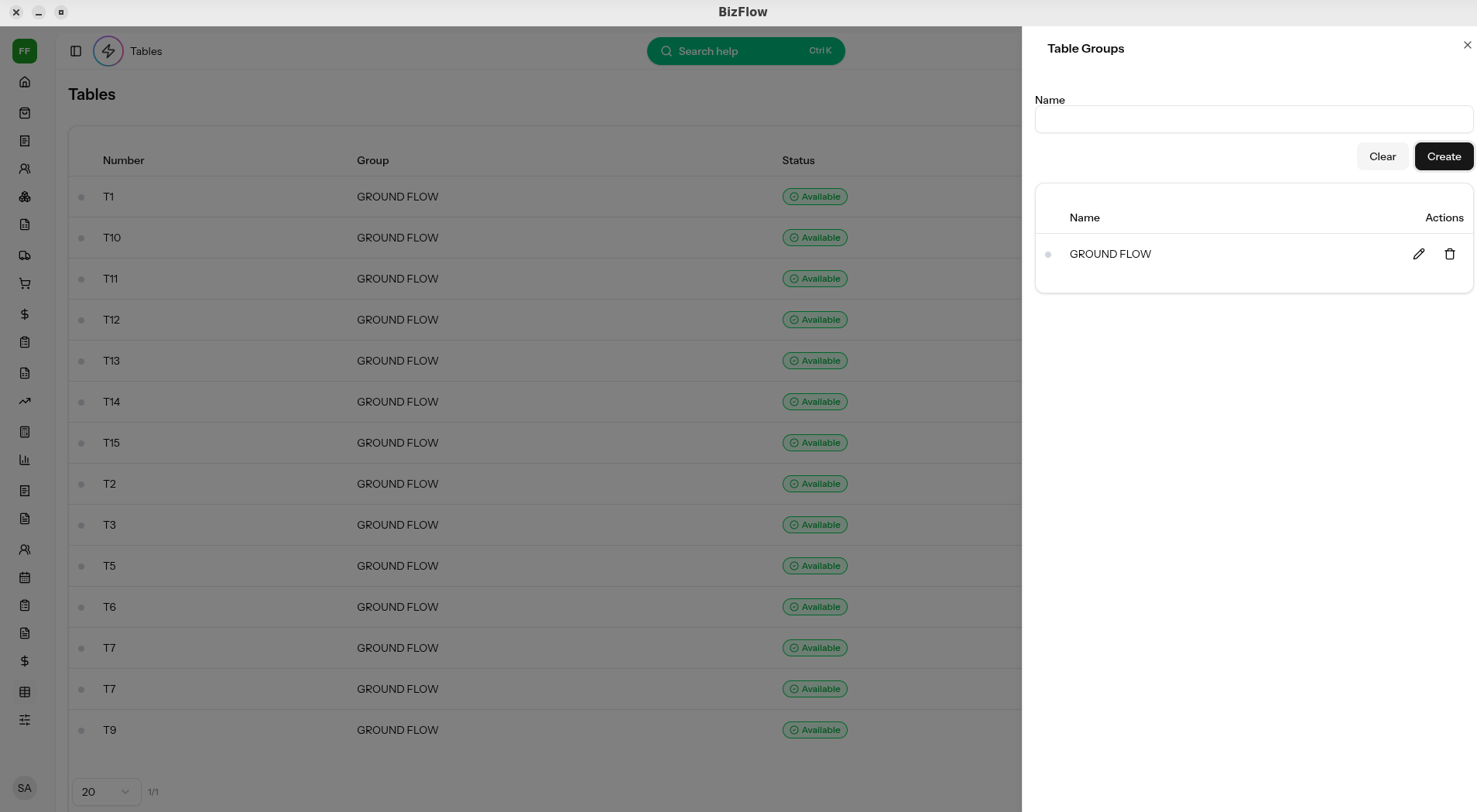This screenshot has height=812, width=1477.
Task: Select the dot beside GROUND FLOW group row
Action: (1048, 255)
